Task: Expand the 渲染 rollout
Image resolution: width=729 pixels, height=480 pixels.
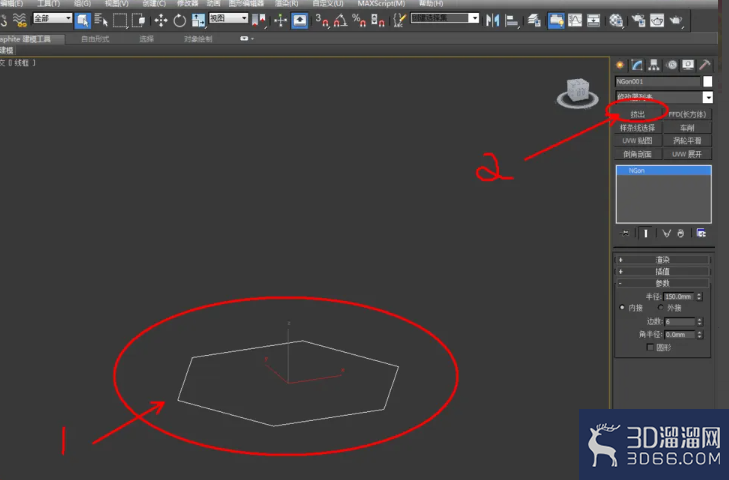Action: (663, 260)
